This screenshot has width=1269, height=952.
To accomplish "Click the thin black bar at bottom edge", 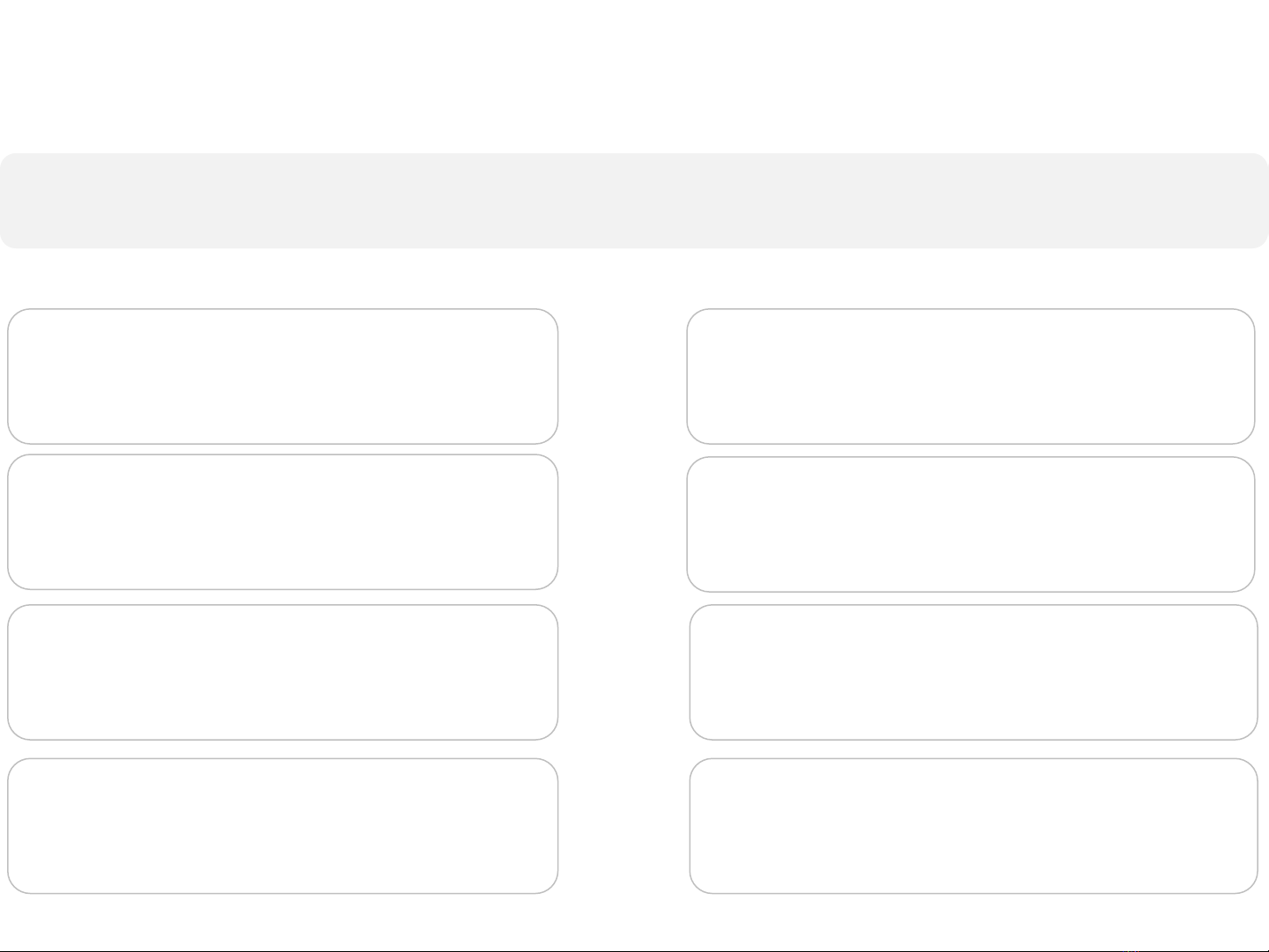I will (x=634, y=950).
